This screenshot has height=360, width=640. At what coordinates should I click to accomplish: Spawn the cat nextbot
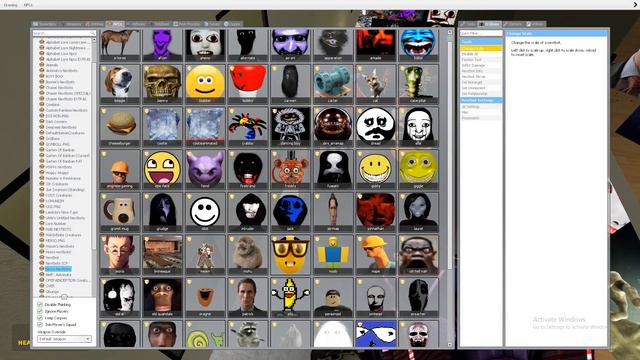coord(376,83)
